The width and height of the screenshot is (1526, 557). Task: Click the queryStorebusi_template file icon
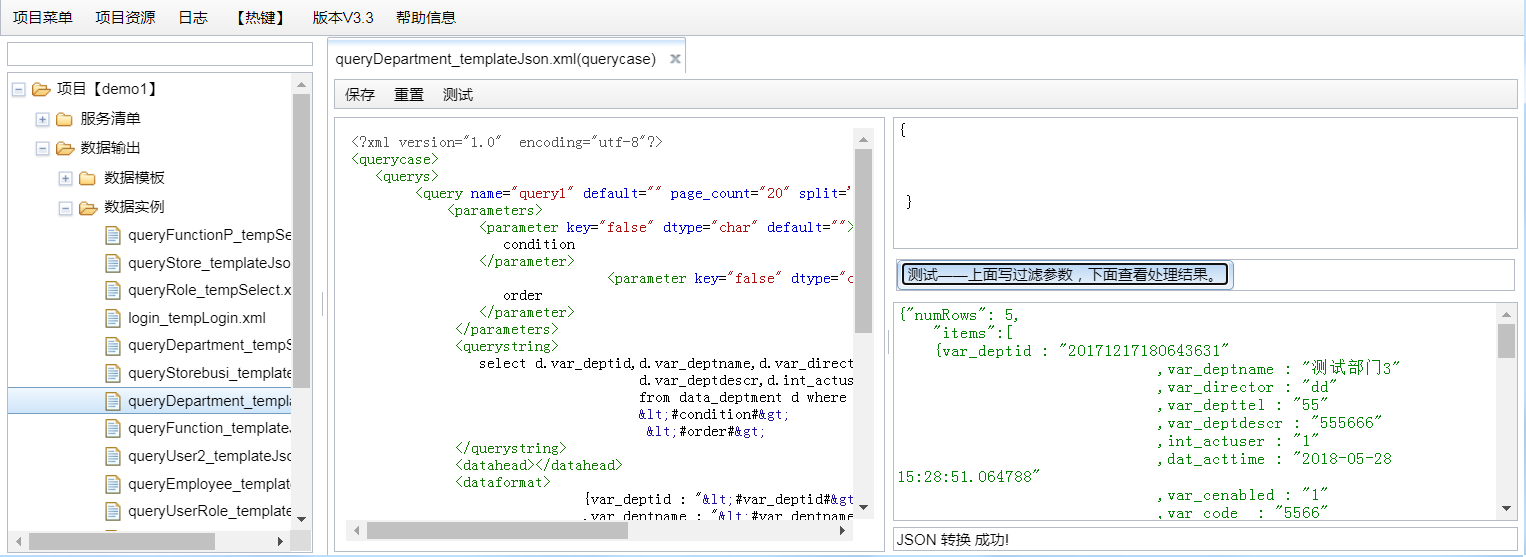coord(113,373)
